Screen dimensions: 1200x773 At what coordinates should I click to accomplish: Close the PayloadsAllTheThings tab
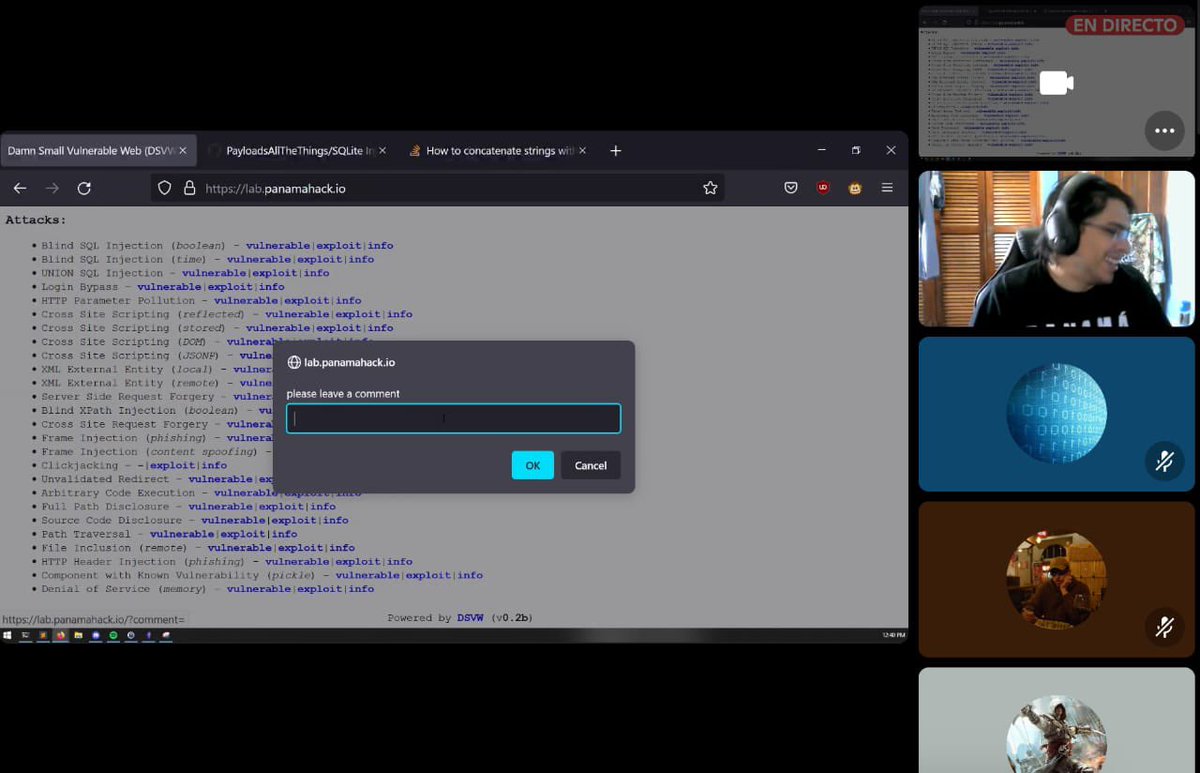pos(383,151)
